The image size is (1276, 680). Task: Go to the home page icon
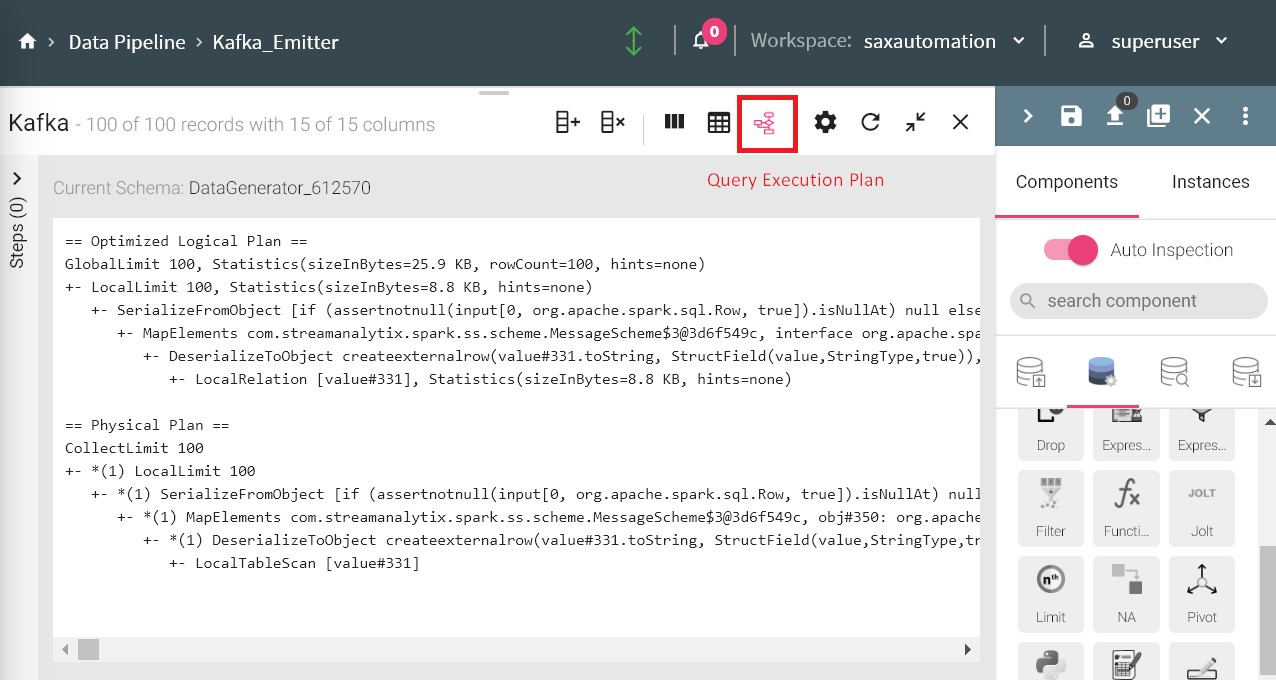[28, 42]
